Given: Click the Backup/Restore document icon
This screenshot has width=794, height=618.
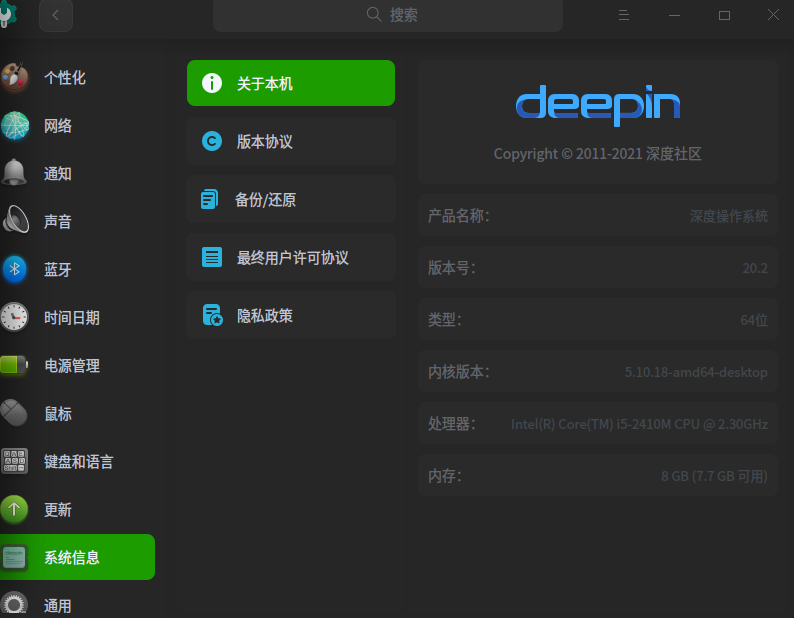Looking at the screenshot, I should pyautogui.click(x=210, y=199).
